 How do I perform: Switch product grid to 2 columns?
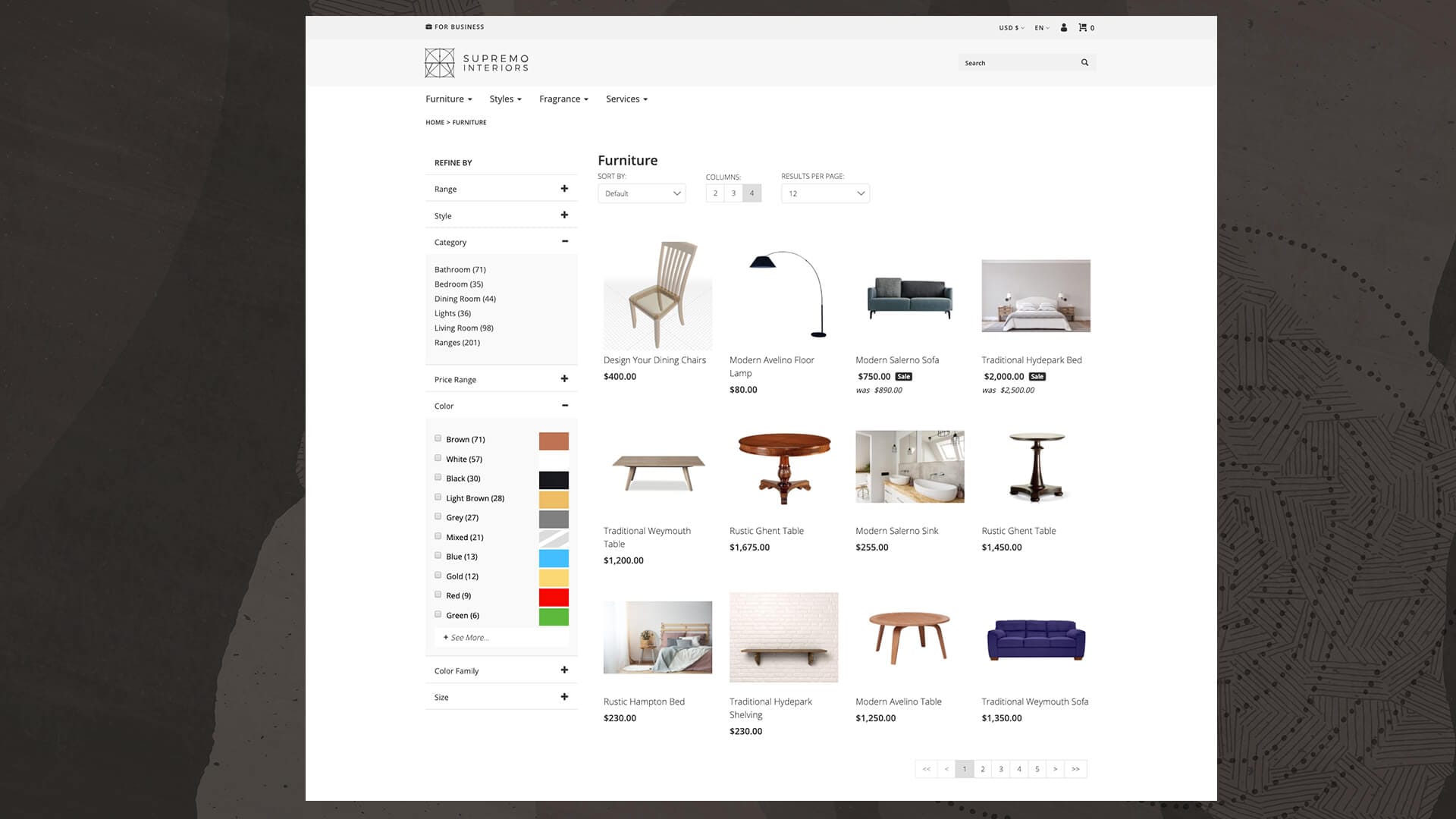point(714,193)
